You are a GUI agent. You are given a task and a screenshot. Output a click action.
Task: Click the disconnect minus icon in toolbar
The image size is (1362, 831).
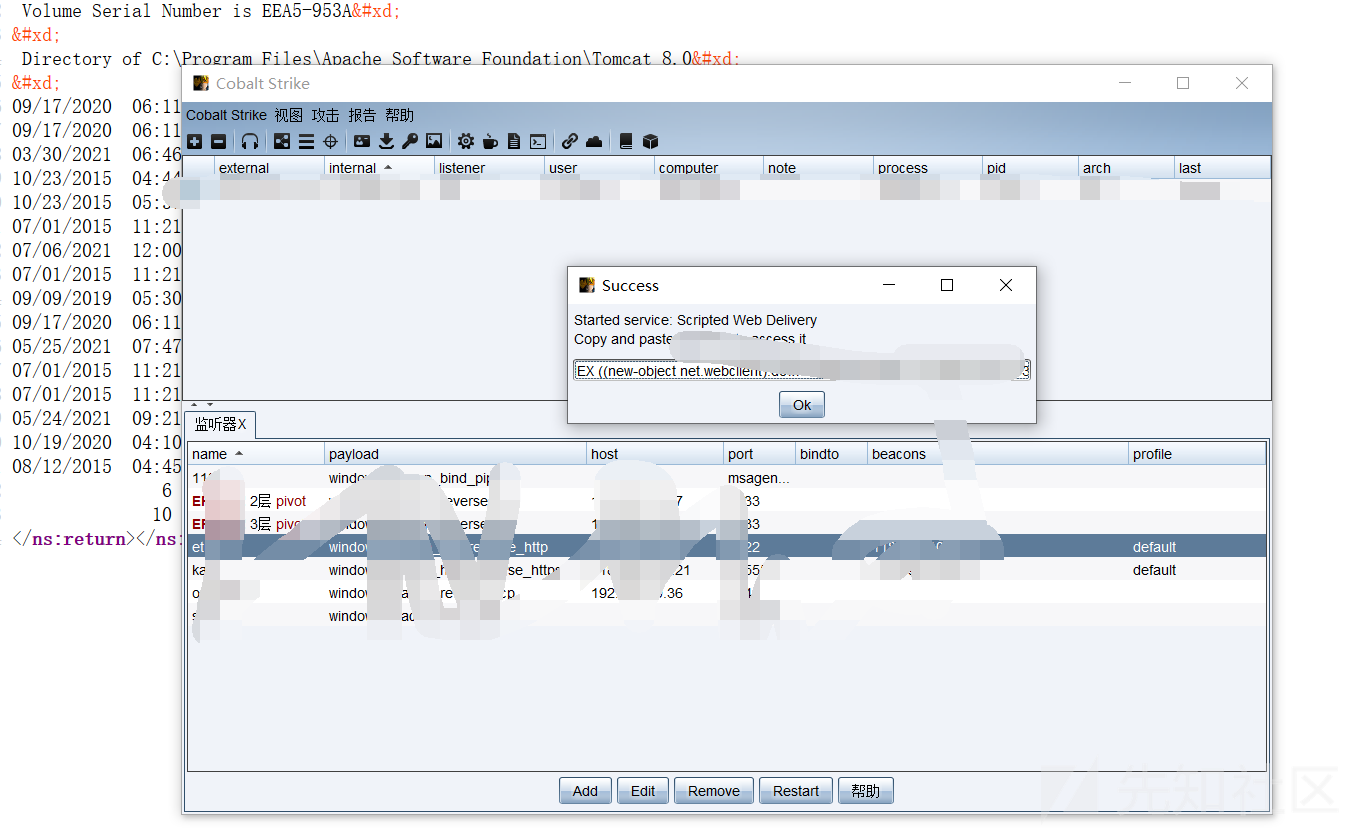(x=218, y=141)
